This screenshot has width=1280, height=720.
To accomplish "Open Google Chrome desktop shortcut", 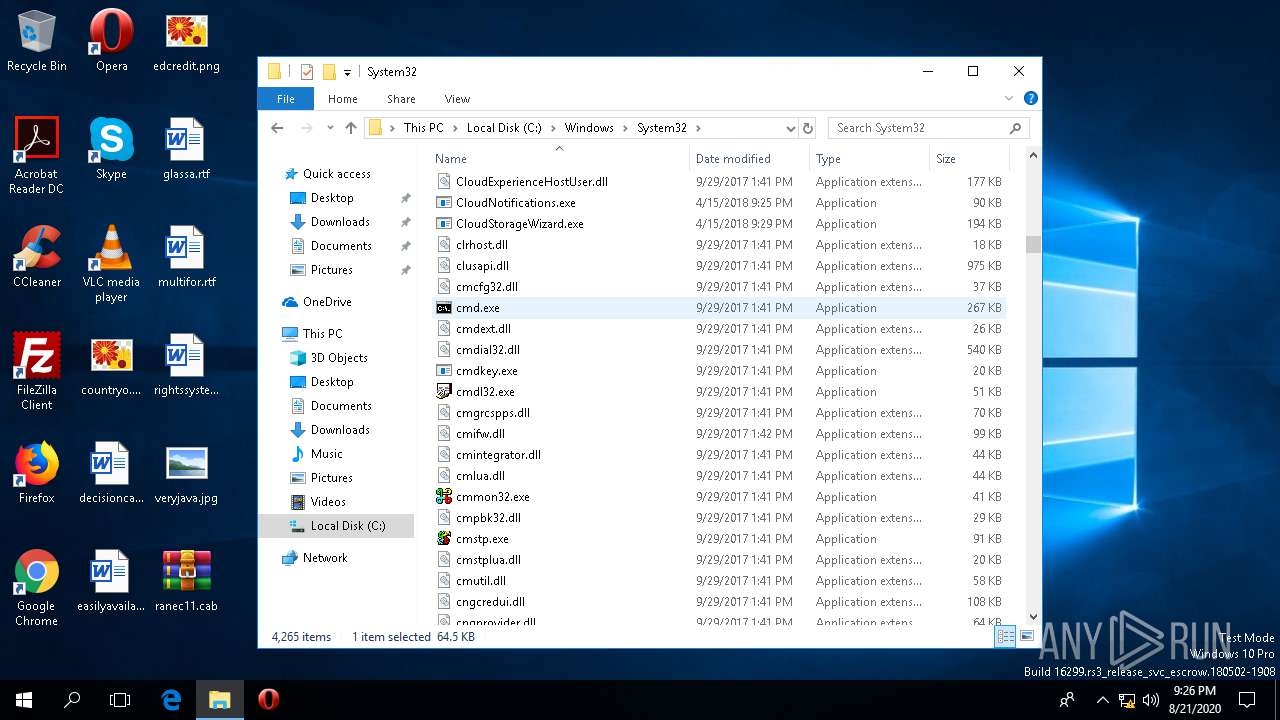I will [37, 588].
